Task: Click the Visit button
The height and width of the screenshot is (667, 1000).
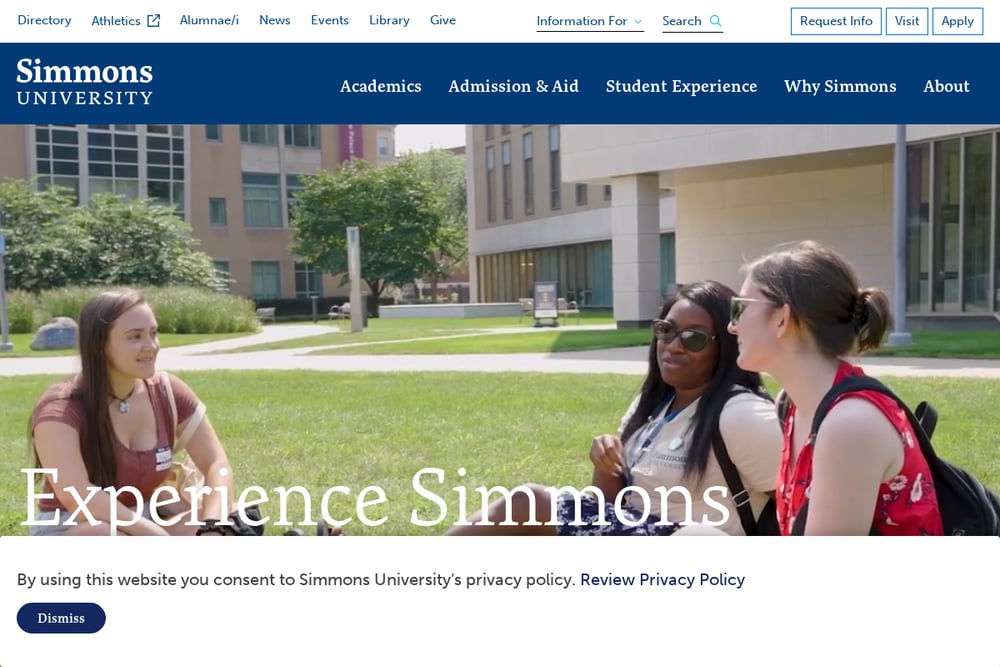Action: (x=907, y=21)
